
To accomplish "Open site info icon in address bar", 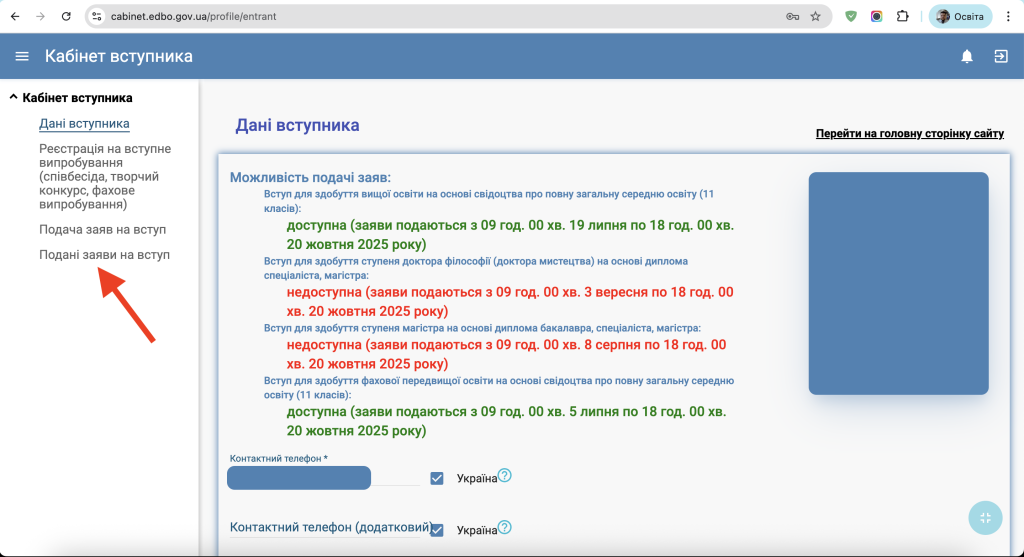I will point(97,16).
